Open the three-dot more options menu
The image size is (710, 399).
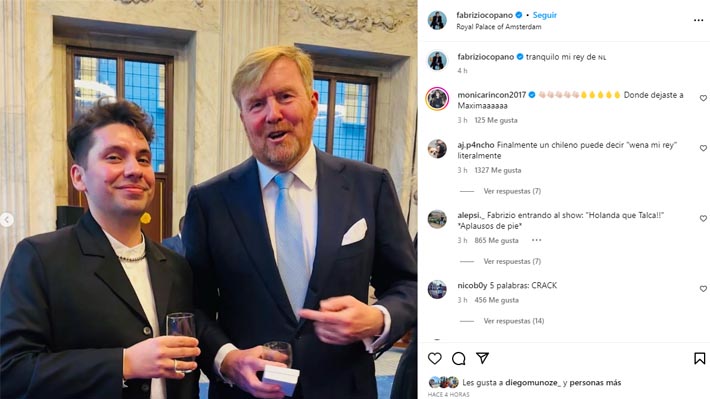tap(698, 20)
